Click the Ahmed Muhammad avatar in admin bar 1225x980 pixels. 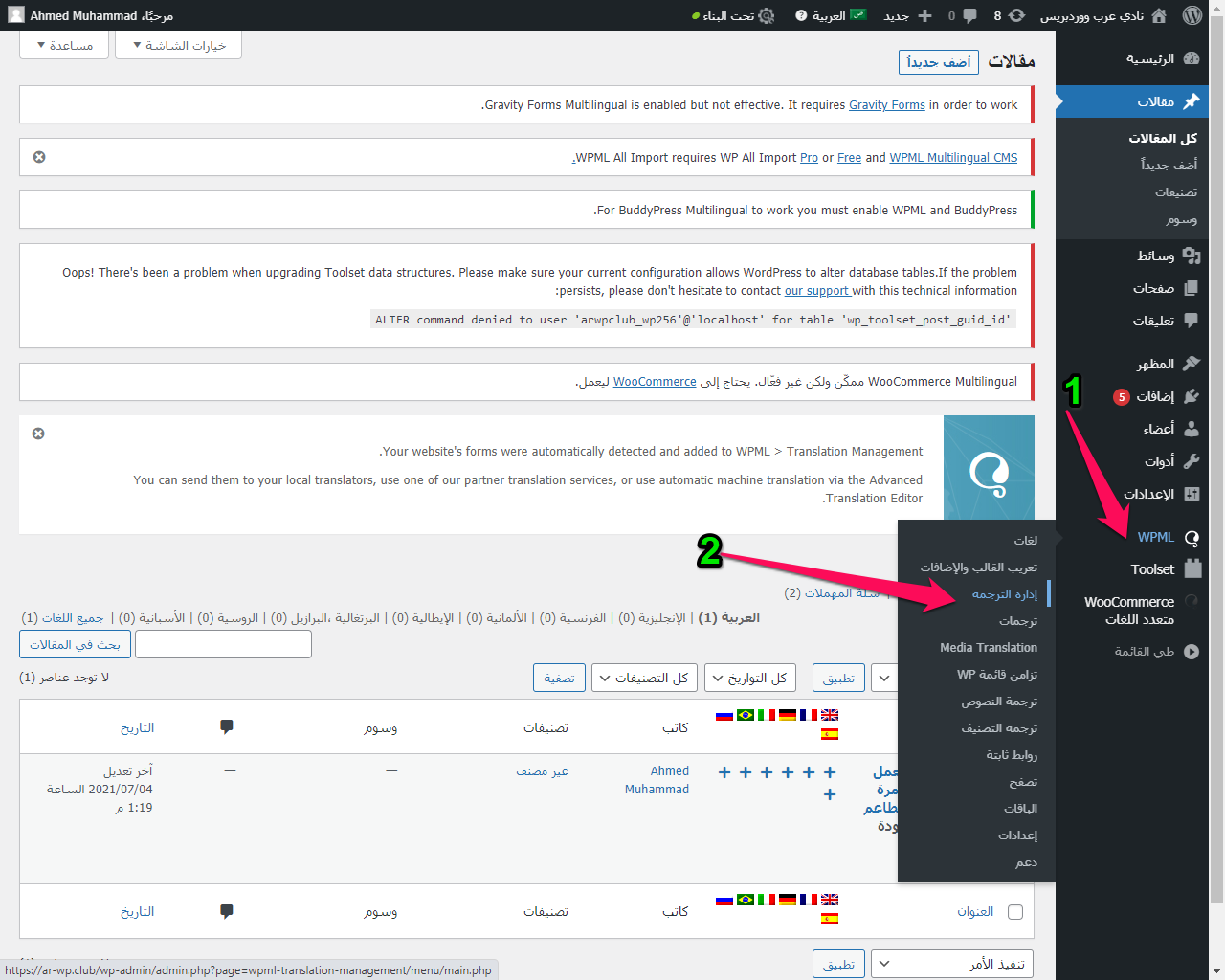click(16, 15)
